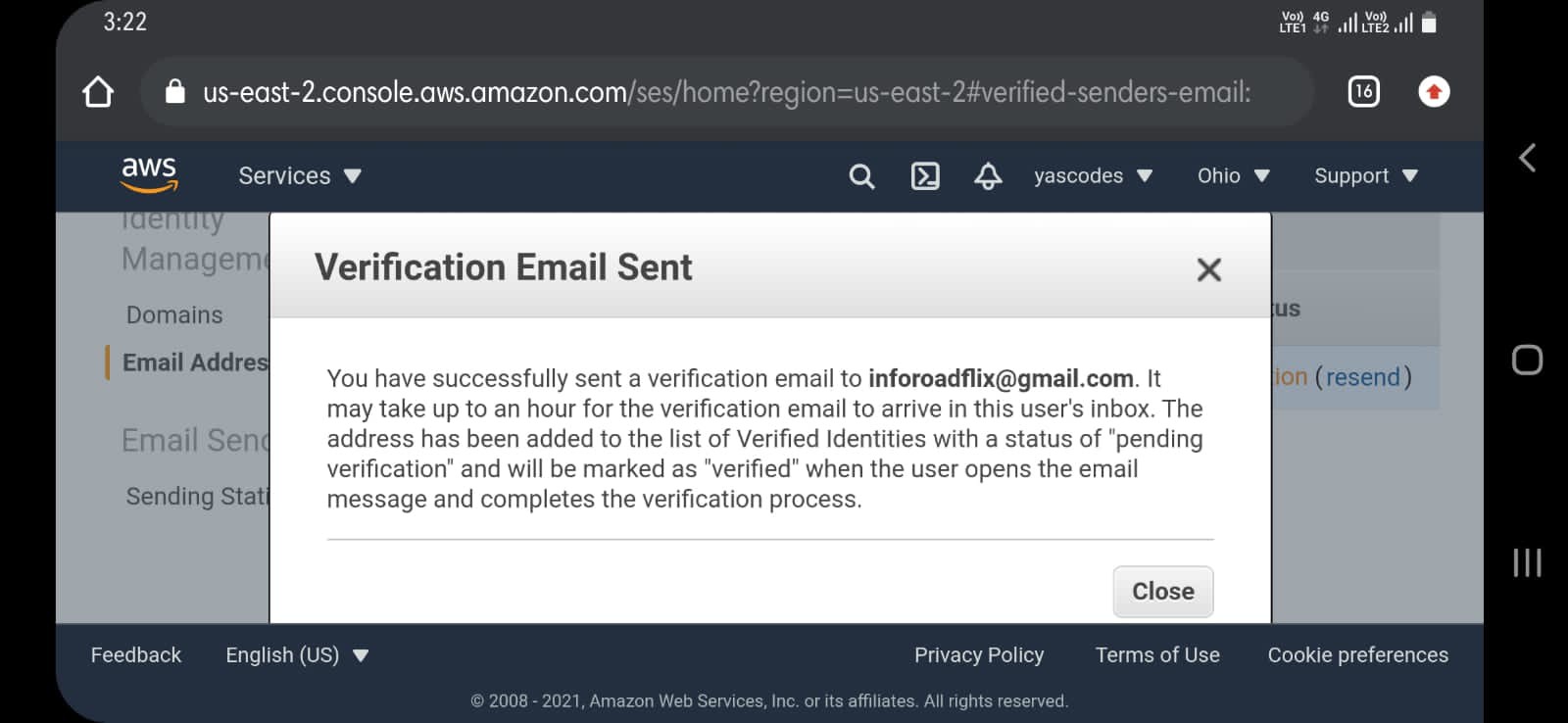Open Android recent apps button

point(1527,562)
